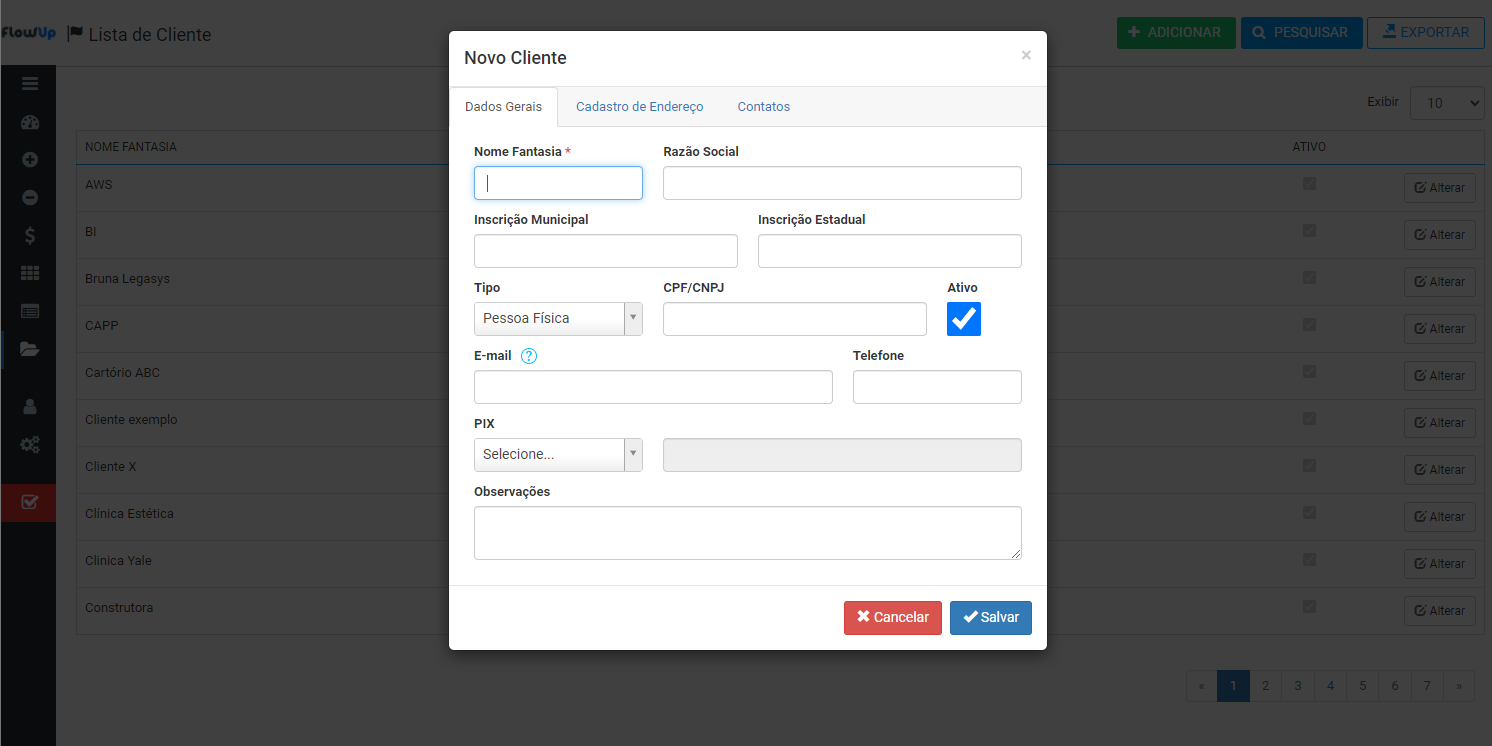Click Alterar button for Cartório ABC row
This screenshot has height=746, width=1492.
point(1440,376)
